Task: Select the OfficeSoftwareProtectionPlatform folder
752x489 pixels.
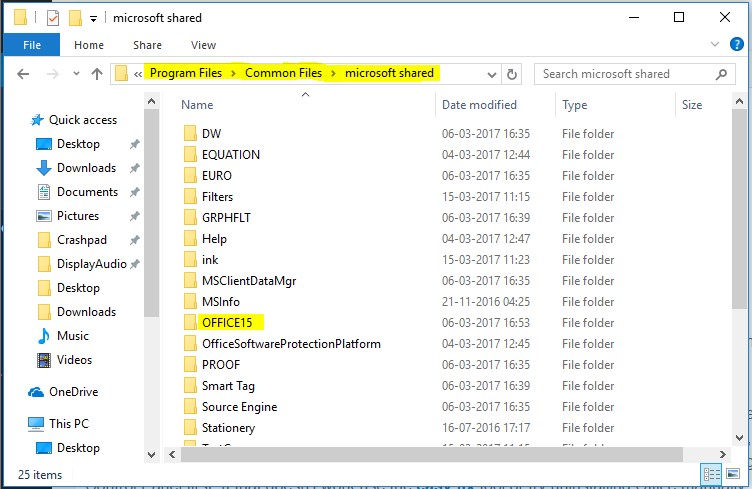Action: (291, 344)
